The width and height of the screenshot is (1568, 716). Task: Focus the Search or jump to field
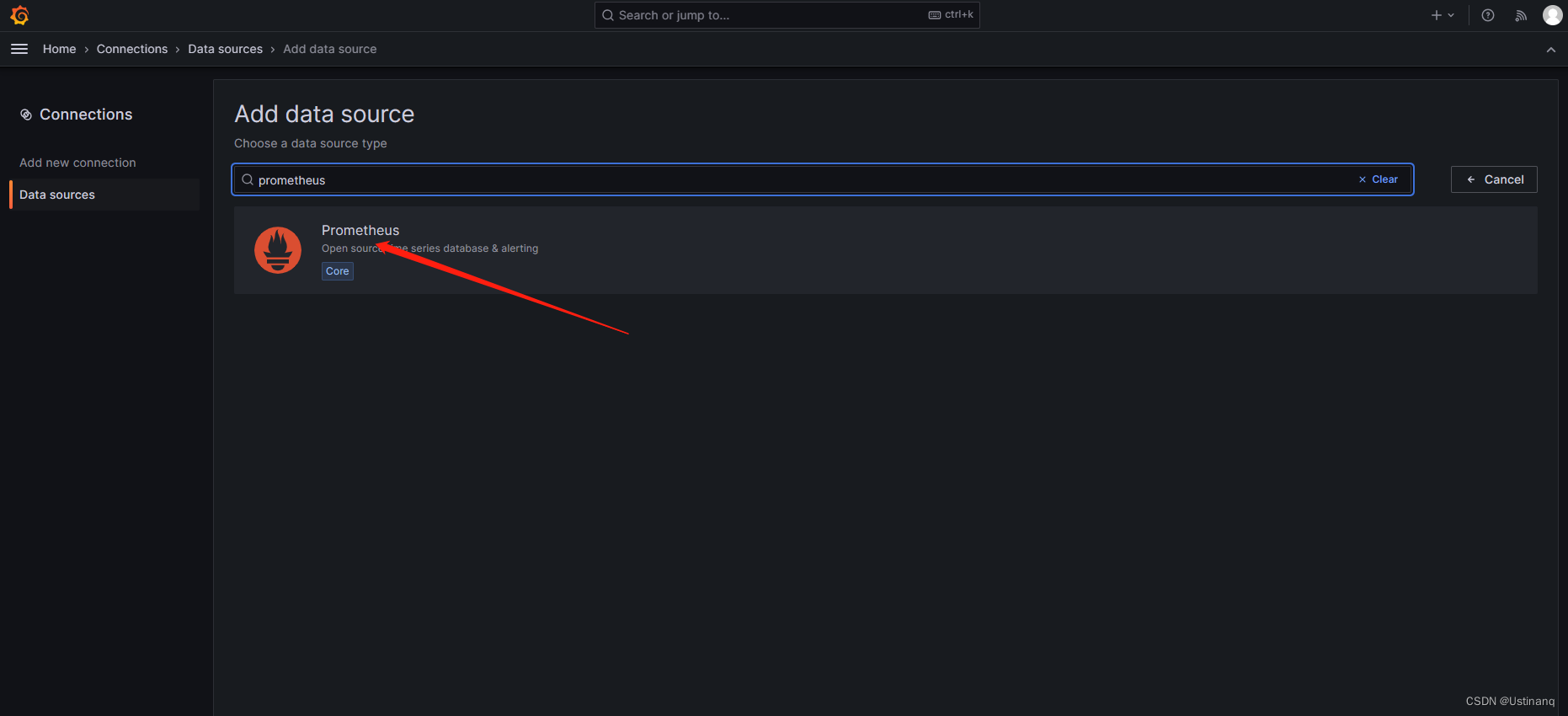[x=787, y=15]
